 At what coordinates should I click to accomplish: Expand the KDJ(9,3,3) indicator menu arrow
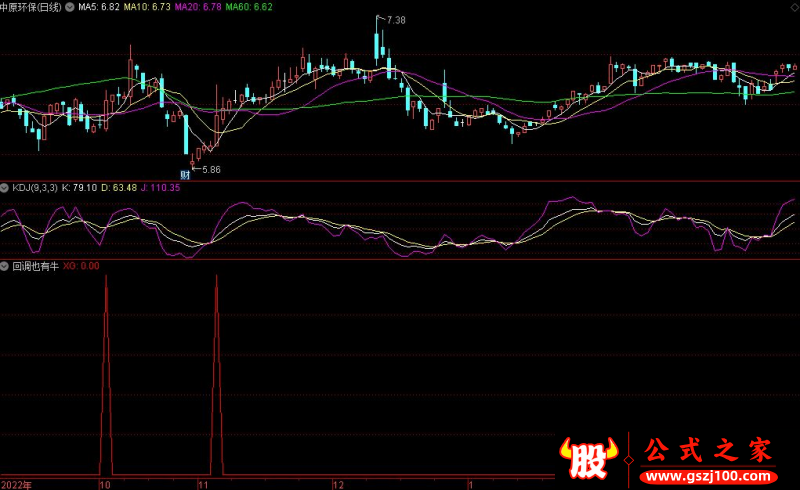point(5,187)
